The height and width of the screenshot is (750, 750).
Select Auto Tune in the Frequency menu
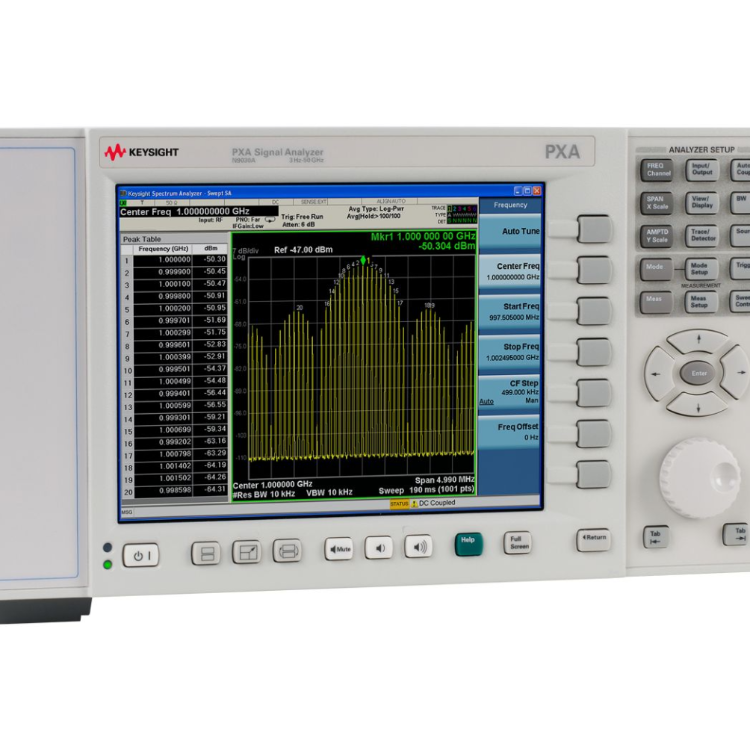(x=510, y=232)
